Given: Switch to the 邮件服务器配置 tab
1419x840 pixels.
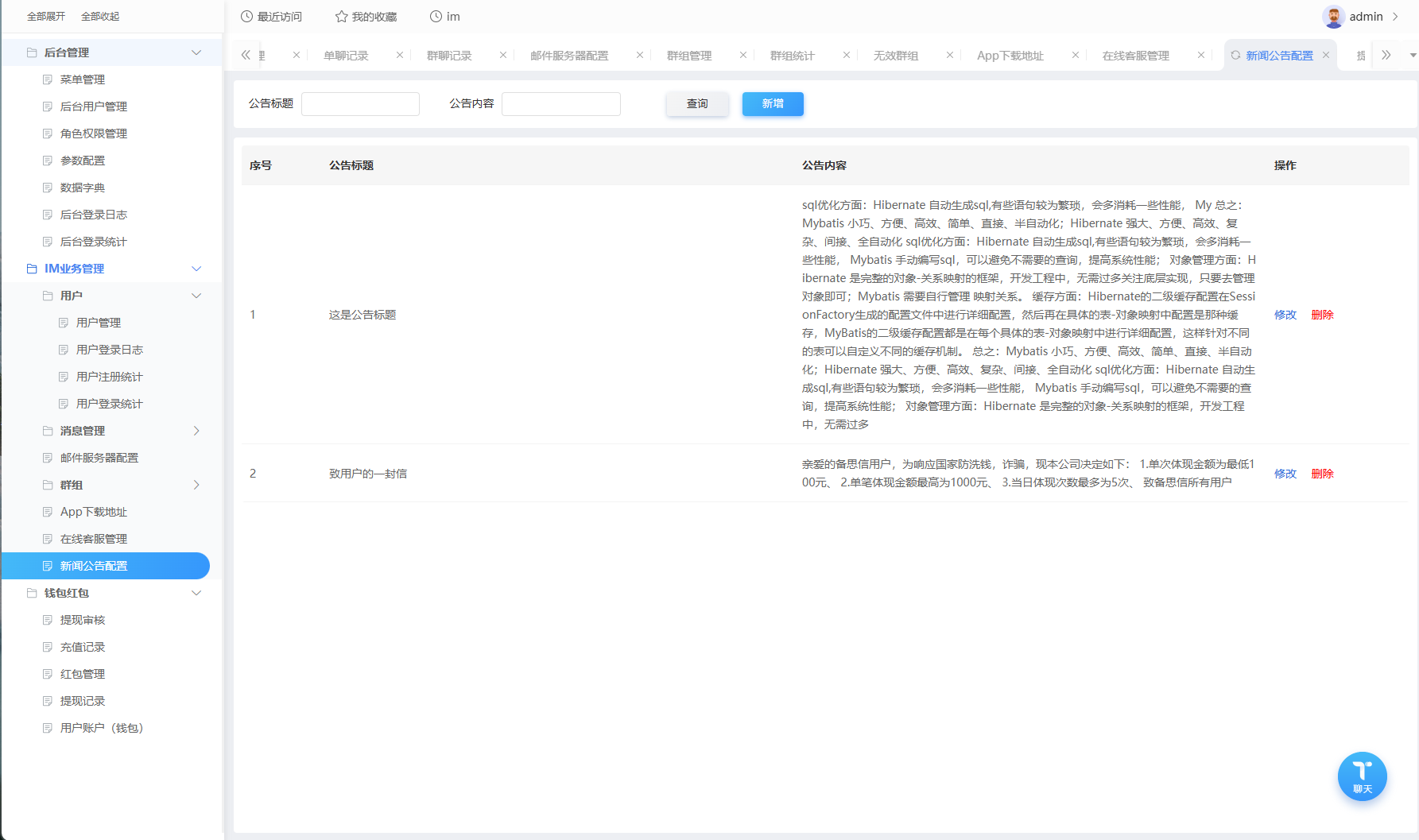Looking at the screenshot, I should tap(569, 56).
